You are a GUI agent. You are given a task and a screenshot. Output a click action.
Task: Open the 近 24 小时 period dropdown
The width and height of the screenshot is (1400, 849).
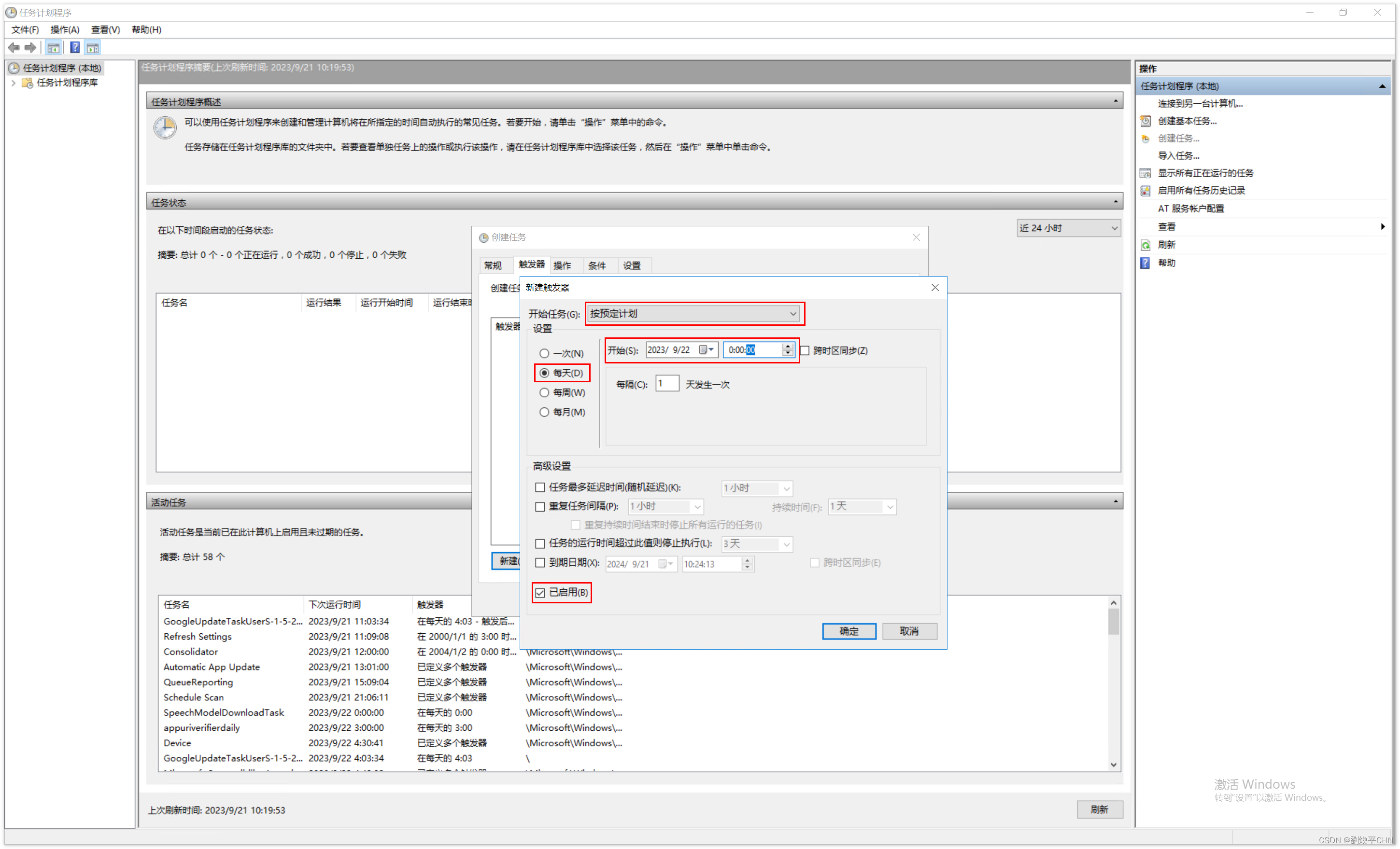1068,228
